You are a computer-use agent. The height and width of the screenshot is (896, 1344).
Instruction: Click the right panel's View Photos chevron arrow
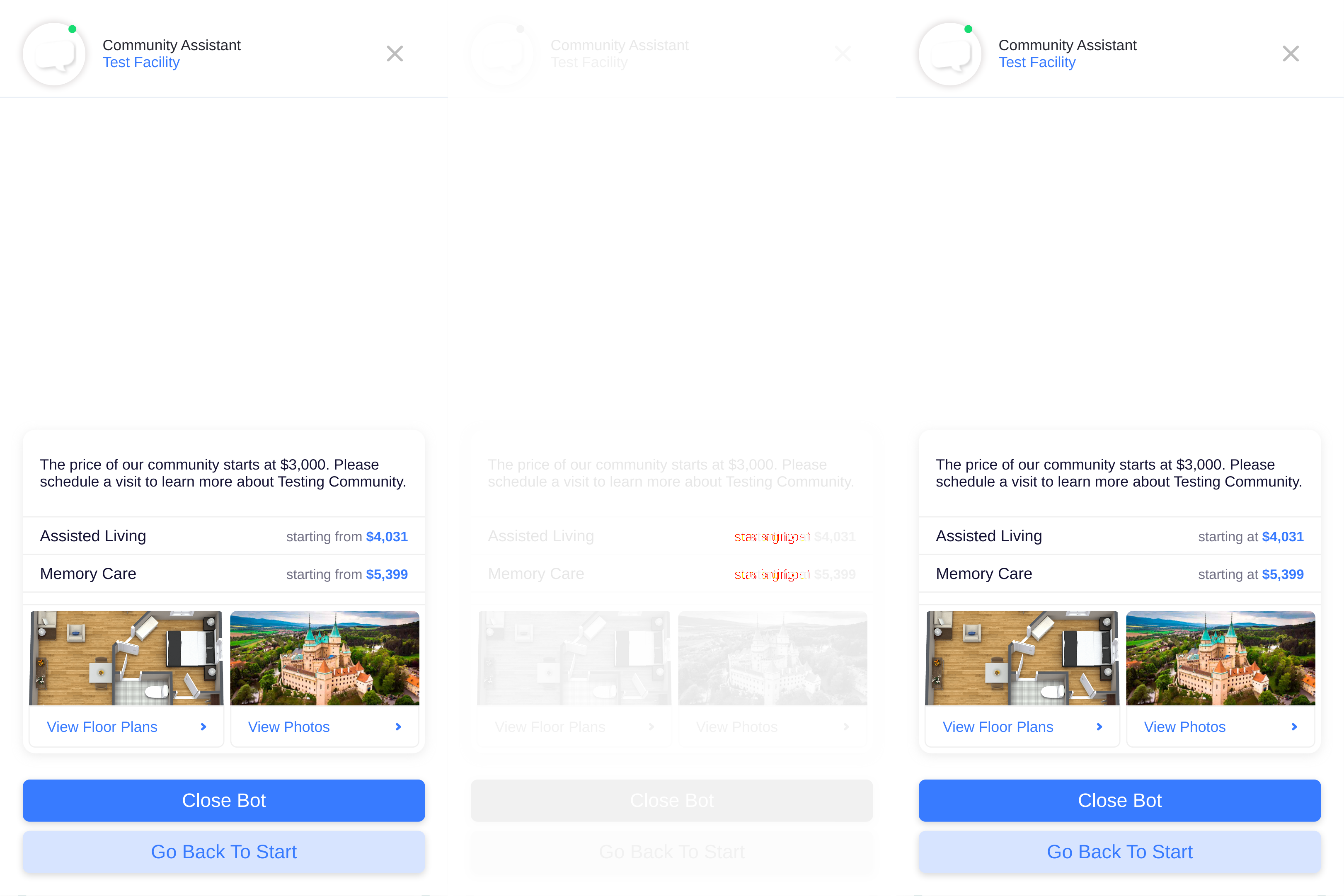[1294, 727]
